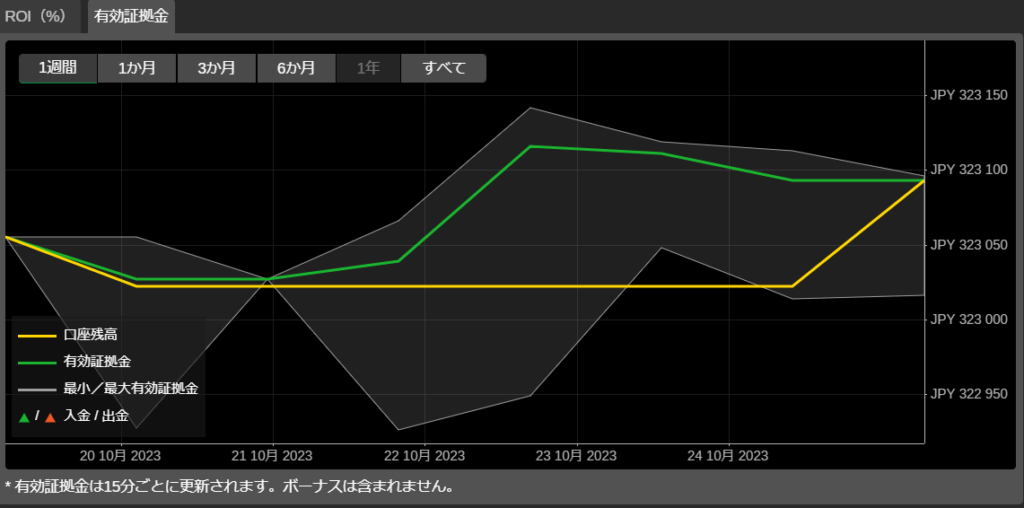Image resolution: width=1024 pixels, height=508 pixels.
Task: Click the JPY 322 950 axis label
Action: pos(968,394)
